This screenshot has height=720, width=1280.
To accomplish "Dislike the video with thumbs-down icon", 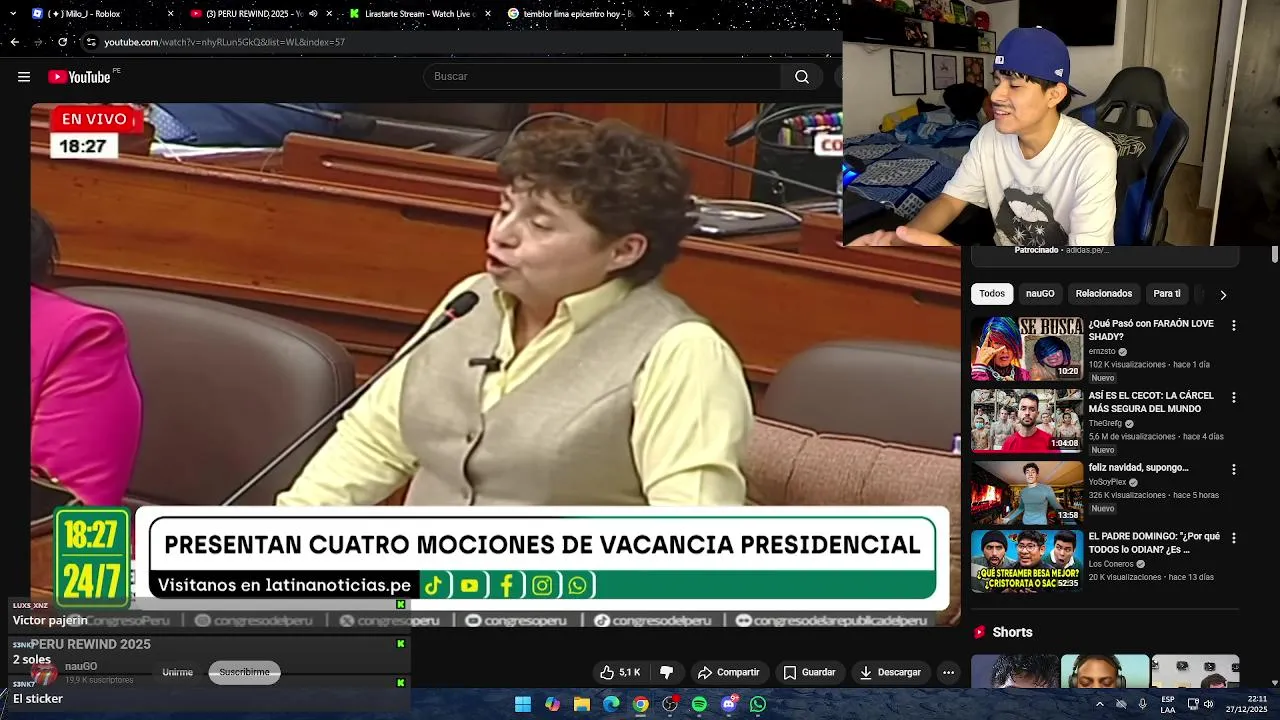I will tap(667, 672).
